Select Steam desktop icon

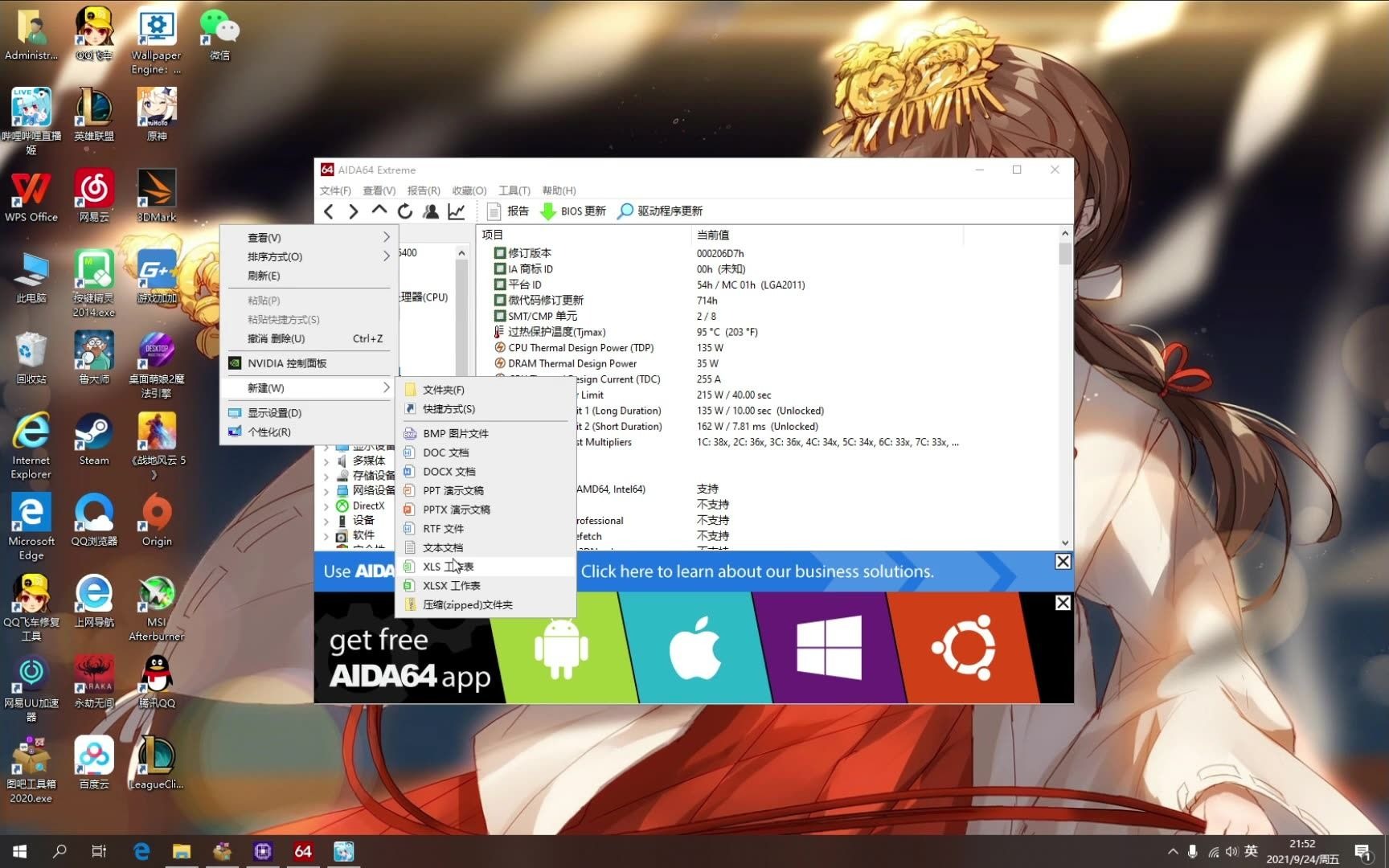click(94, 439)
